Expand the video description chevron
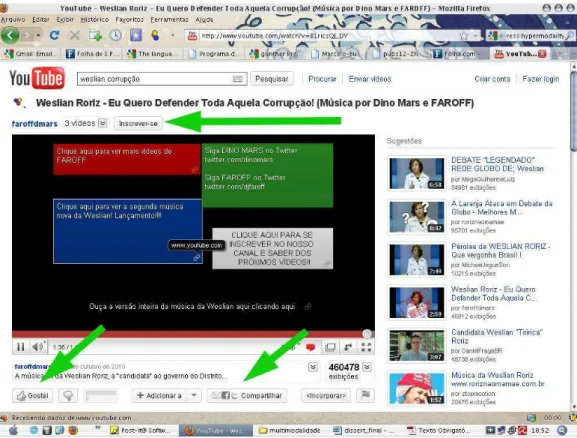This screenshot has height=438, width=577. tap(313, 367)
